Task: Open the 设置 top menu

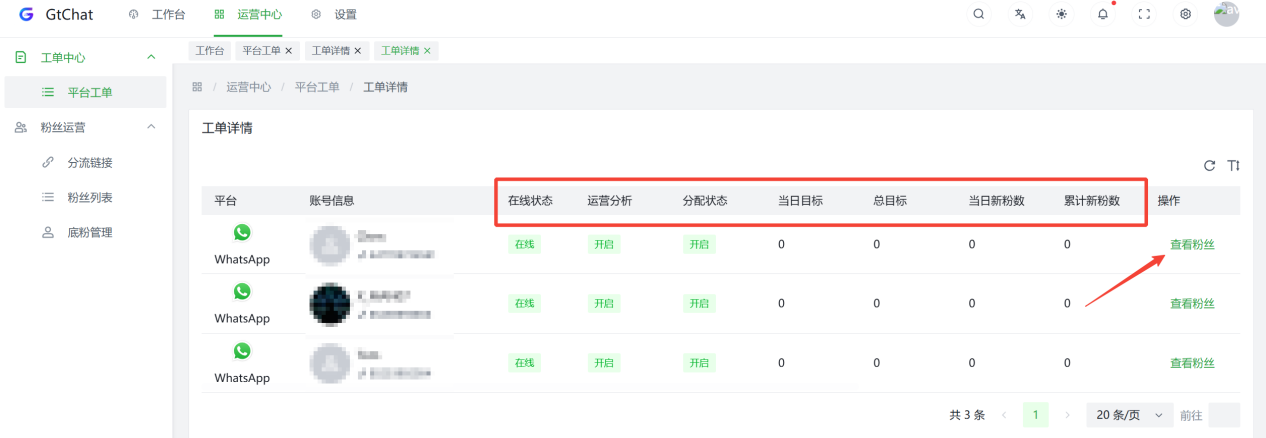Action: 335,14
